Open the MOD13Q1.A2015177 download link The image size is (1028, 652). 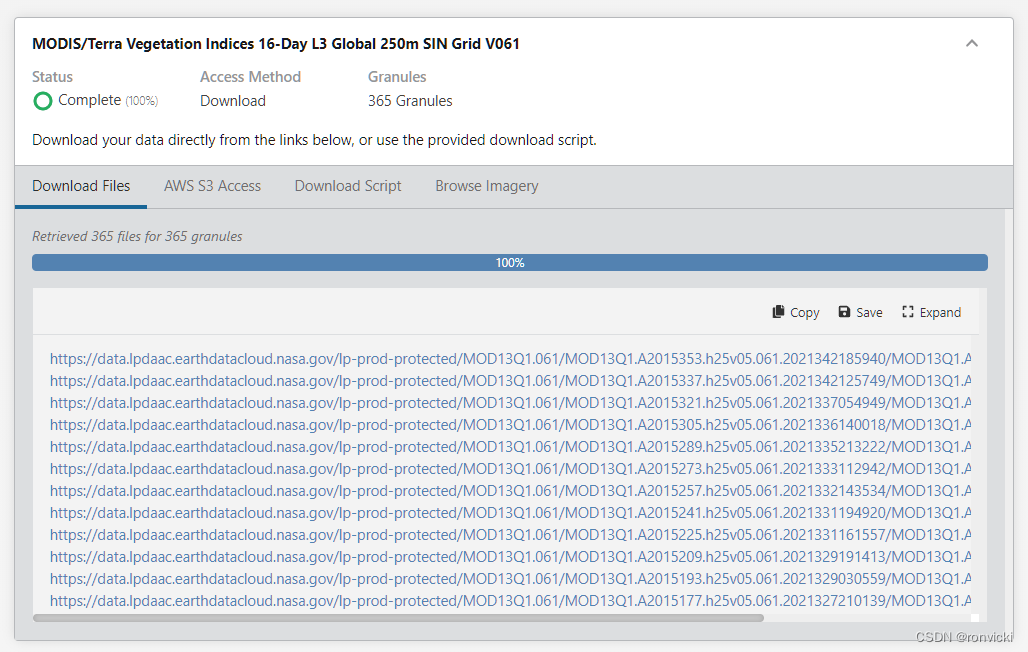[510, 601]
